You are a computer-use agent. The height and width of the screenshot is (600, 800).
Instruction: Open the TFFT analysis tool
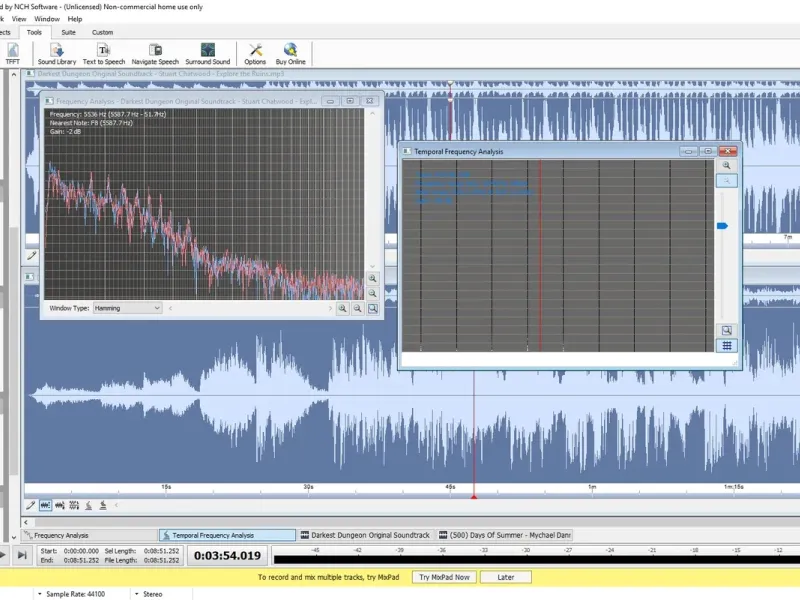click(12, 54)
